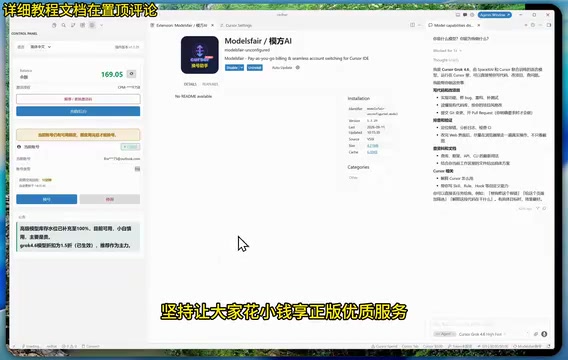
Task: Click the dark chat icon in the title bar
Action: (x=465, y=15)
